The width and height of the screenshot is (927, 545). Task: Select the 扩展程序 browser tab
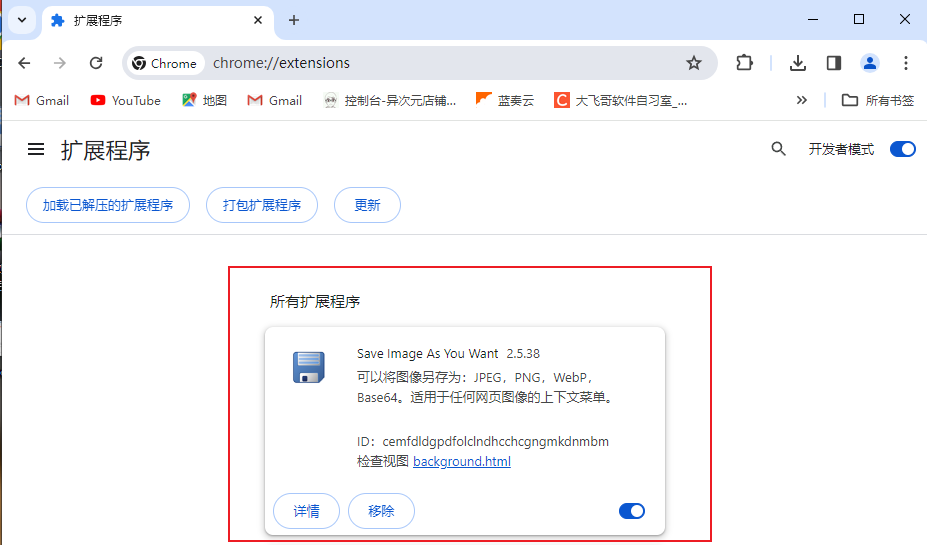click(157, 21)
